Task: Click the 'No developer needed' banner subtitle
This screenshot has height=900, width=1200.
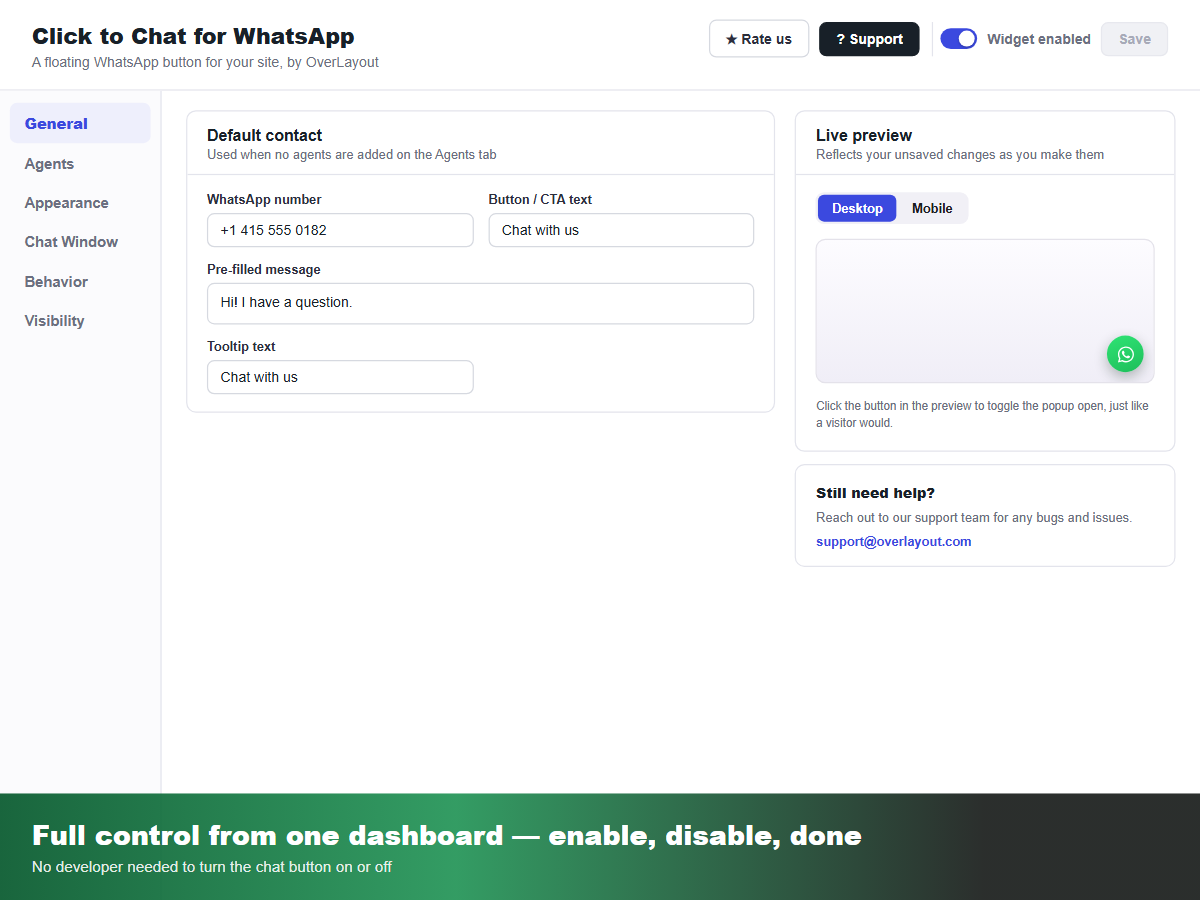Action: point(212,867)
